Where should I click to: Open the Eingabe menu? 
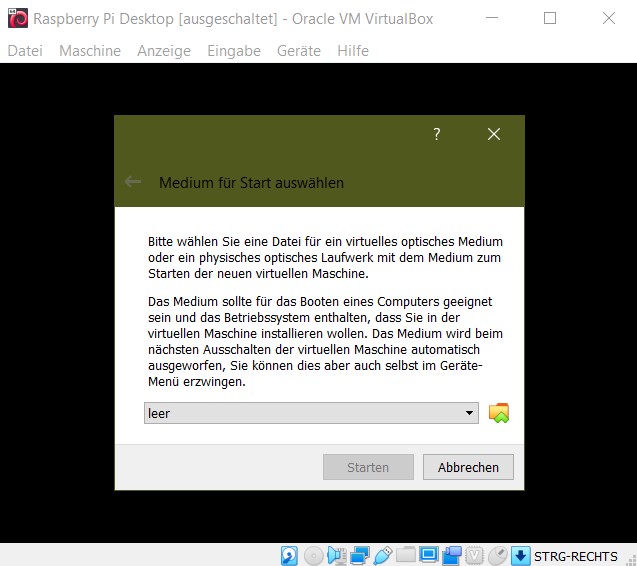pos(234,51)
